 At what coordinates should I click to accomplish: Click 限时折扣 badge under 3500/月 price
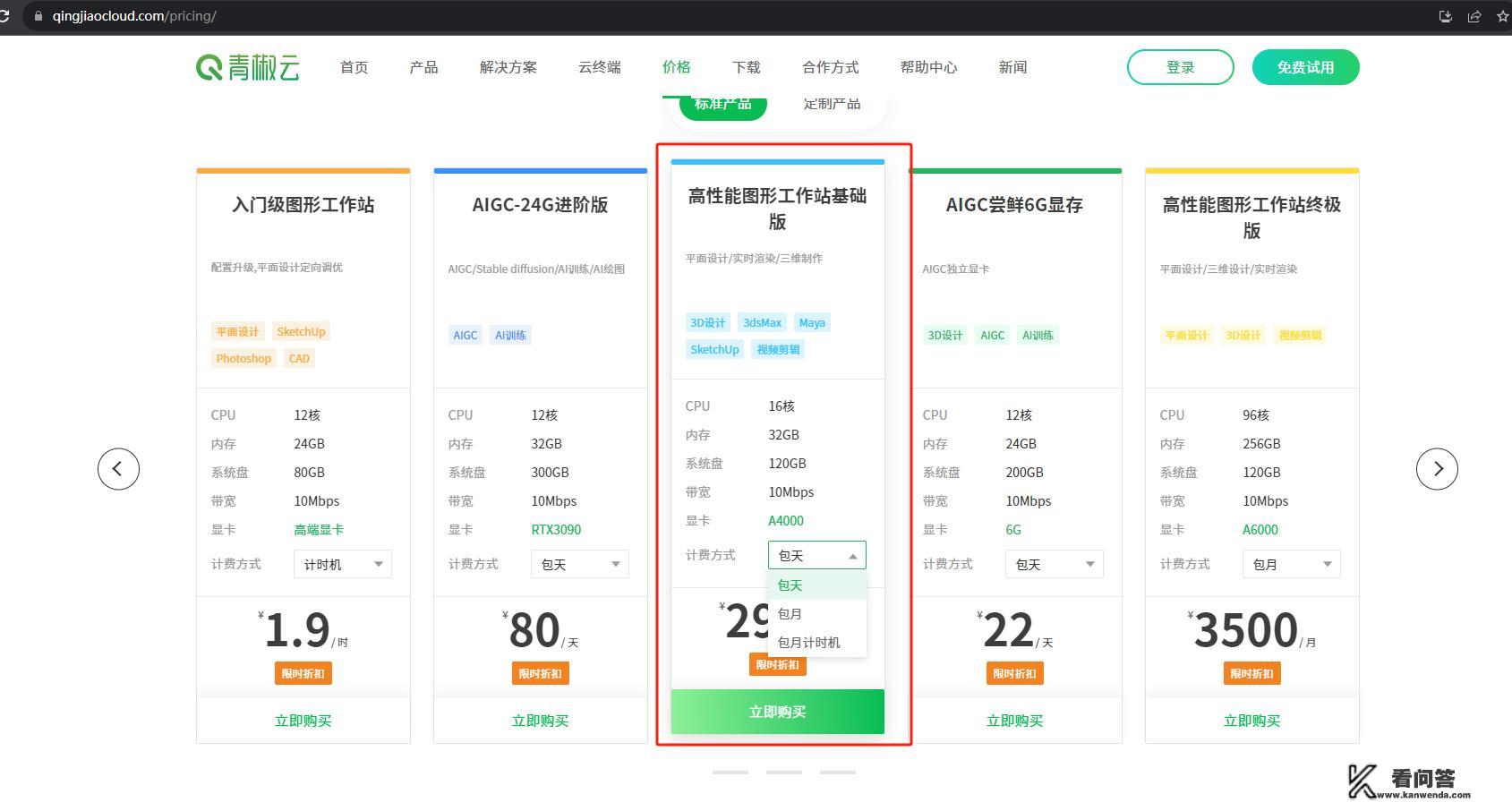(1252, 674)
